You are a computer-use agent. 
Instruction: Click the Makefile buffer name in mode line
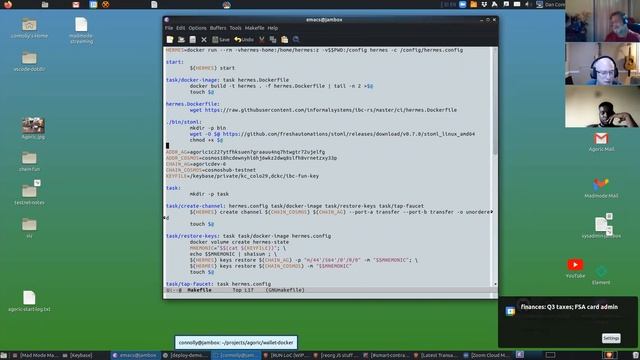pos(200,290)
